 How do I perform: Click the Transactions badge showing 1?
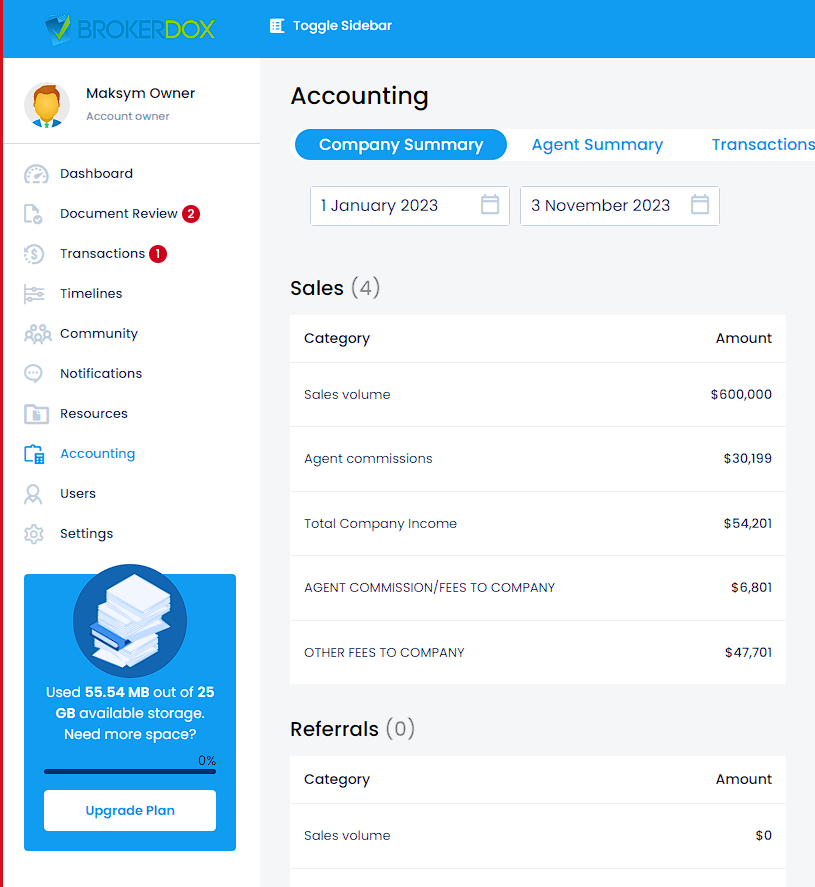[x=158, y=254]
